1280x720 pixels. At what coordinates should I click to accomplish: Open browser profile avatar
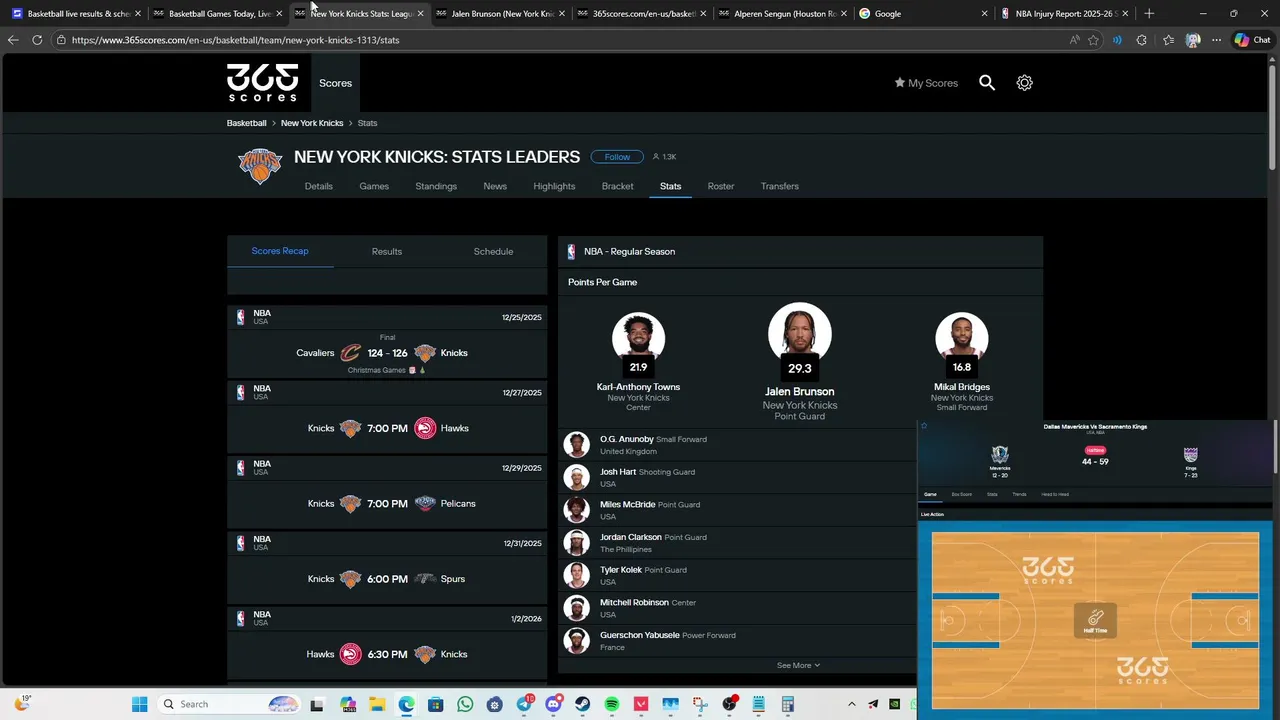click(x=1192, y=40)
